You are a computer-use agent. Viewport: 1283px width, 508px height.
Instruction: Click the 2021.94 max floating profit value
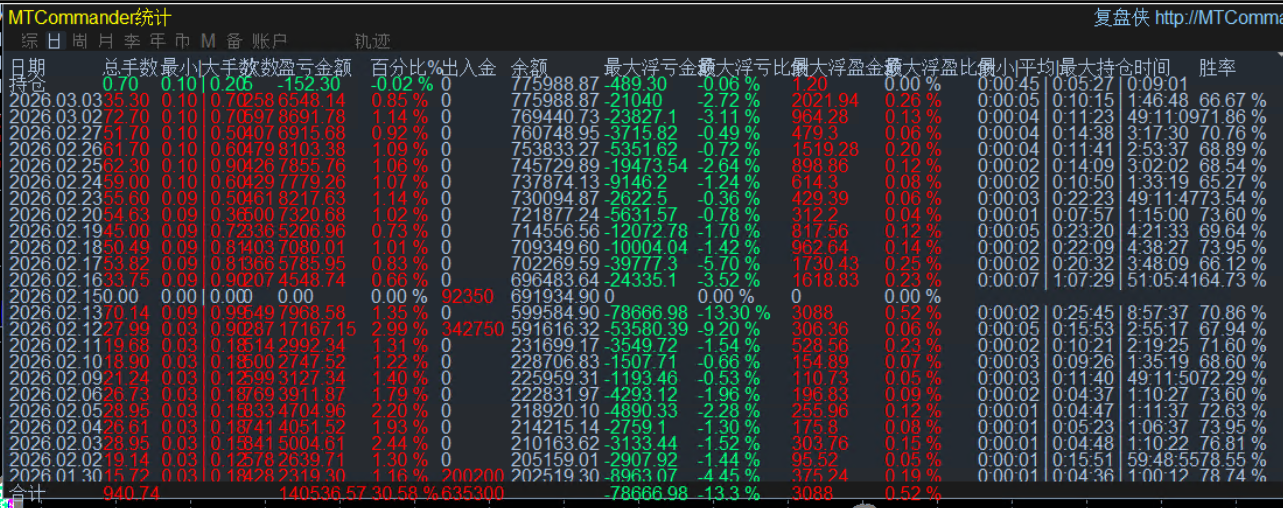(x=825, y=100)
